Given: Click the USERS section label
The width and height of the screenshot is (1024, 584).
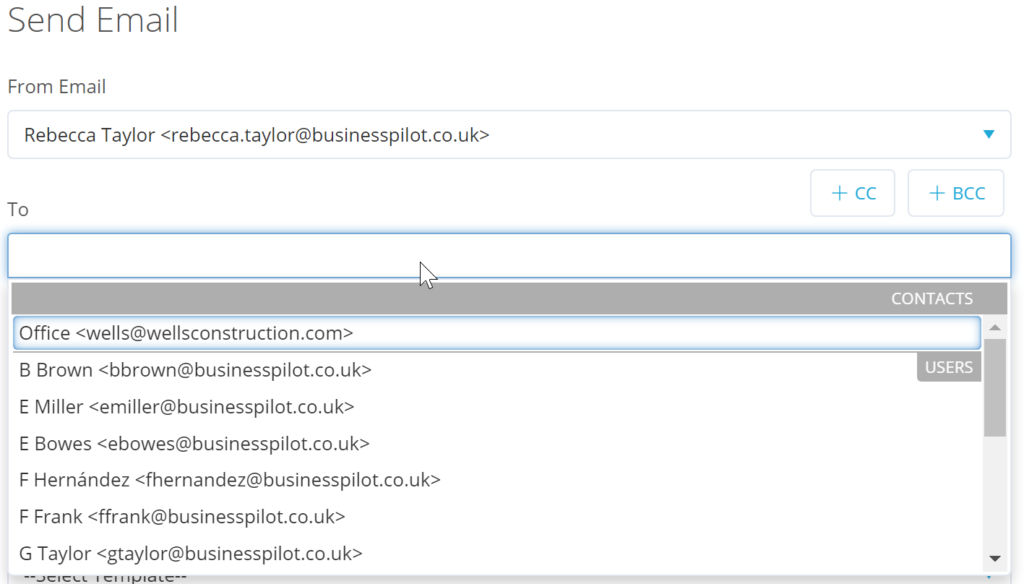Looking at the screenshot, I should [948, 367].
